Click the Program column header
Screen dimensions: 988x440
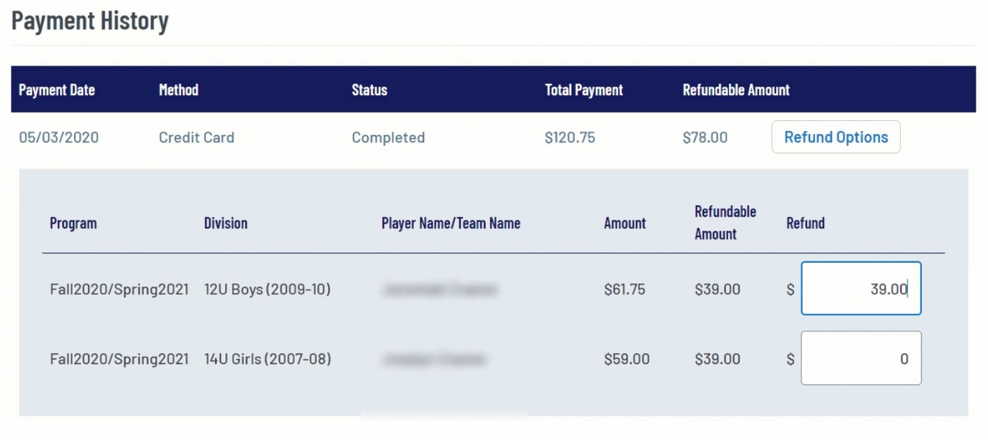point(73,223)
